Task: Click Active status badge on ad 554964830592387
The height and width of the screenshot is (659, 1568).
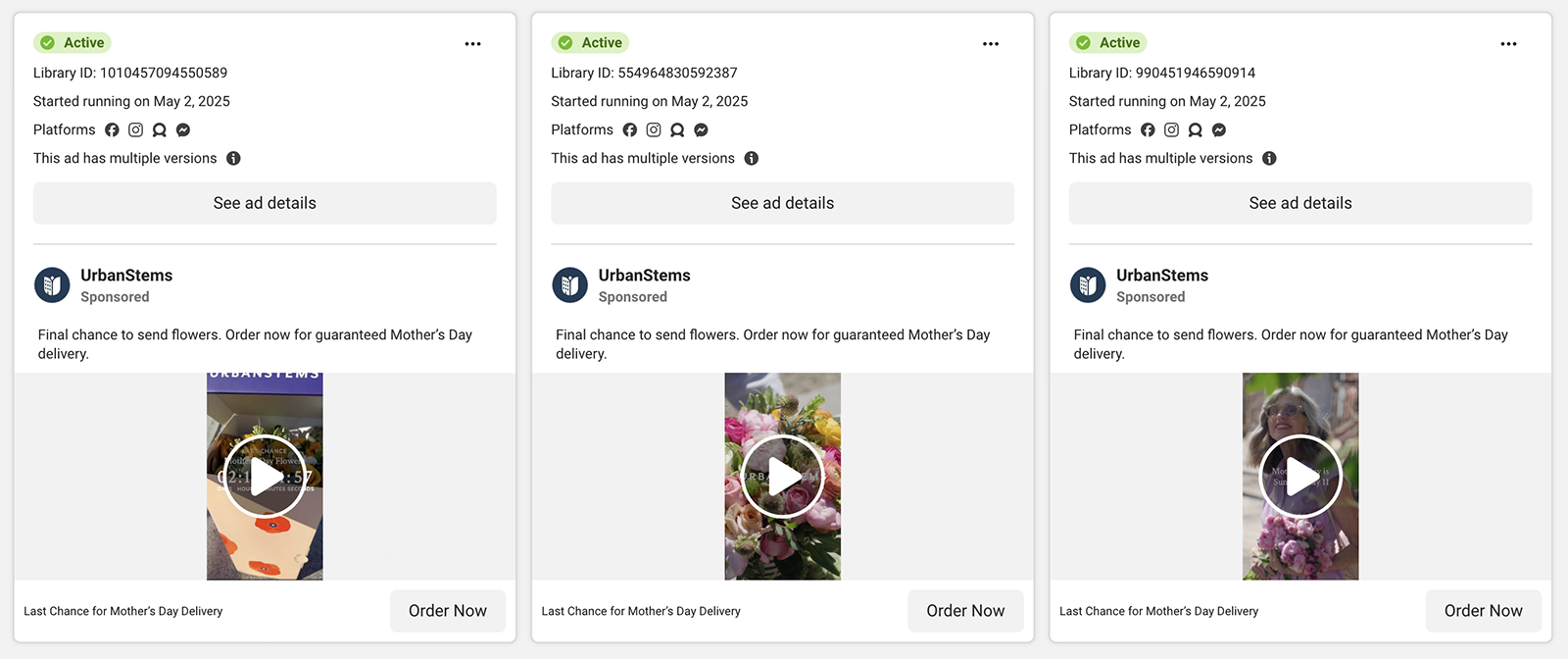Action: coord(590,42)
